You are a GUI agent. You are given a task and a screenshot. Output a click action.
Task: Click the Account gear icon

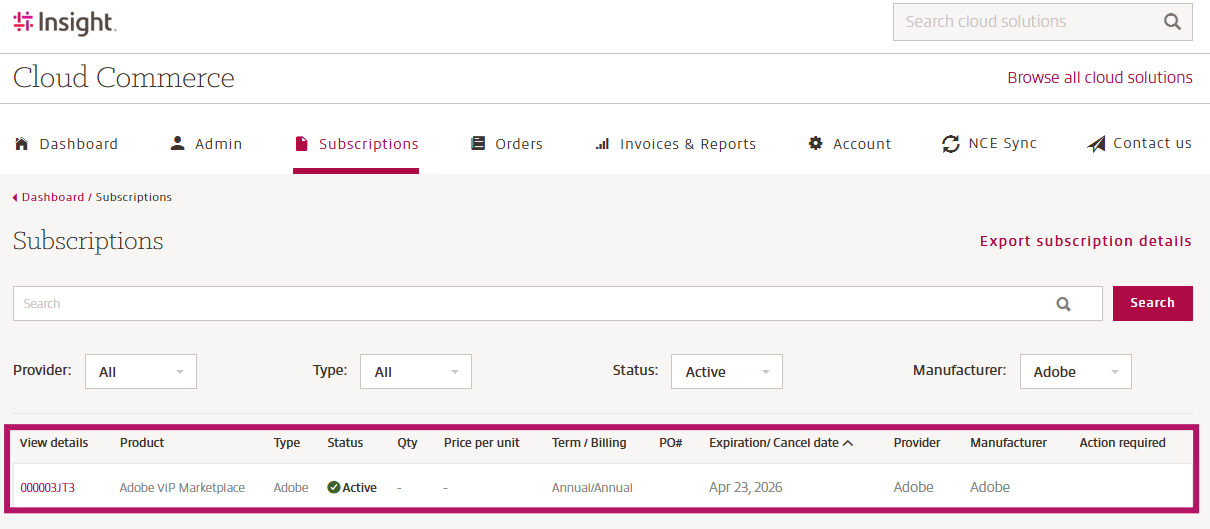click(x=816, y=143)
